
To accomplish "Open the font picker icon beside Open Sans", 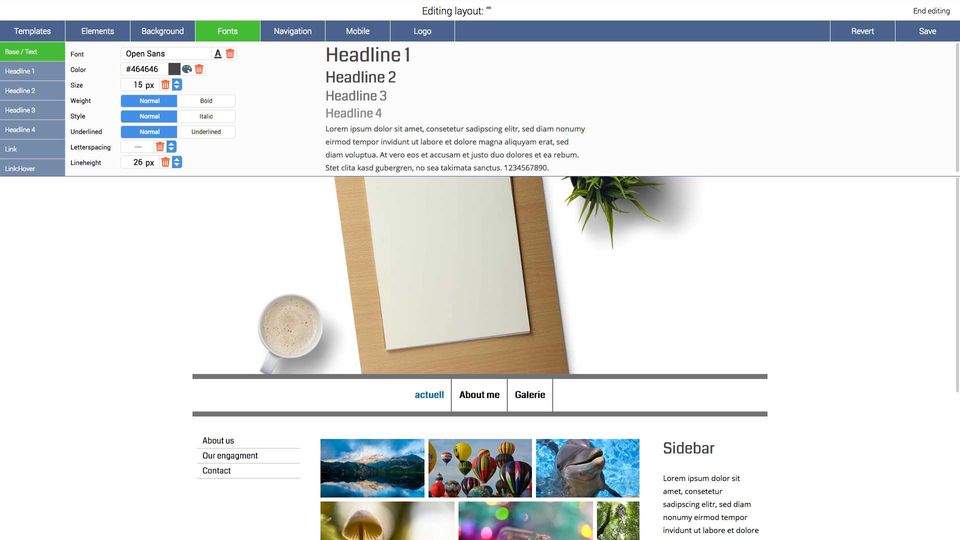I will (217, 54).
